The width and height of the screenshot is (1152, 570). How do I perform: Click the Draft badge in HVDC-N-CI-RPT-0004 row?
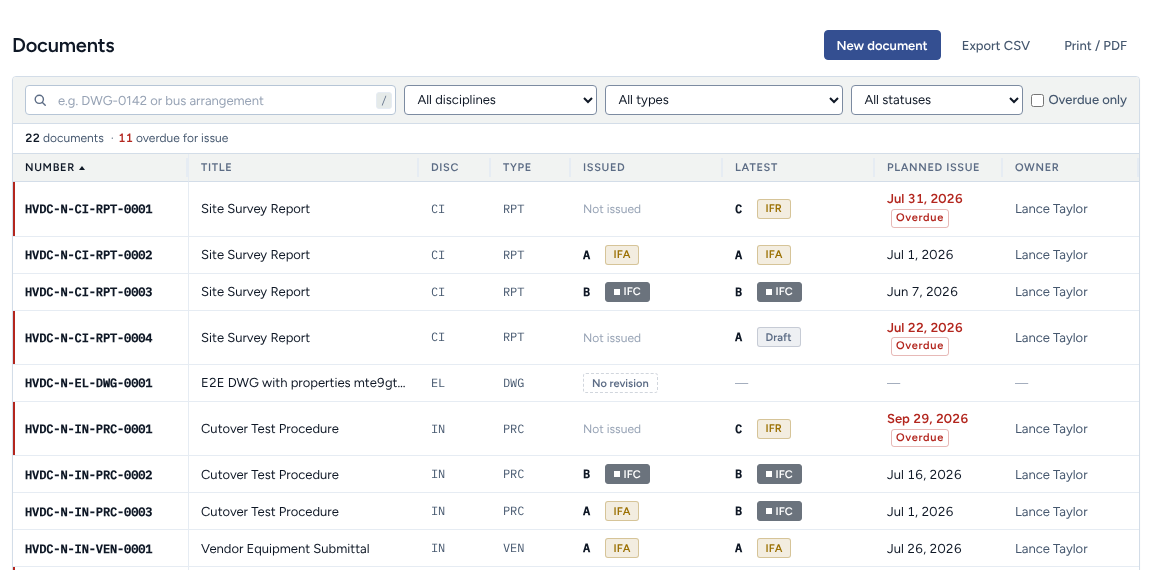coord(779,337)
